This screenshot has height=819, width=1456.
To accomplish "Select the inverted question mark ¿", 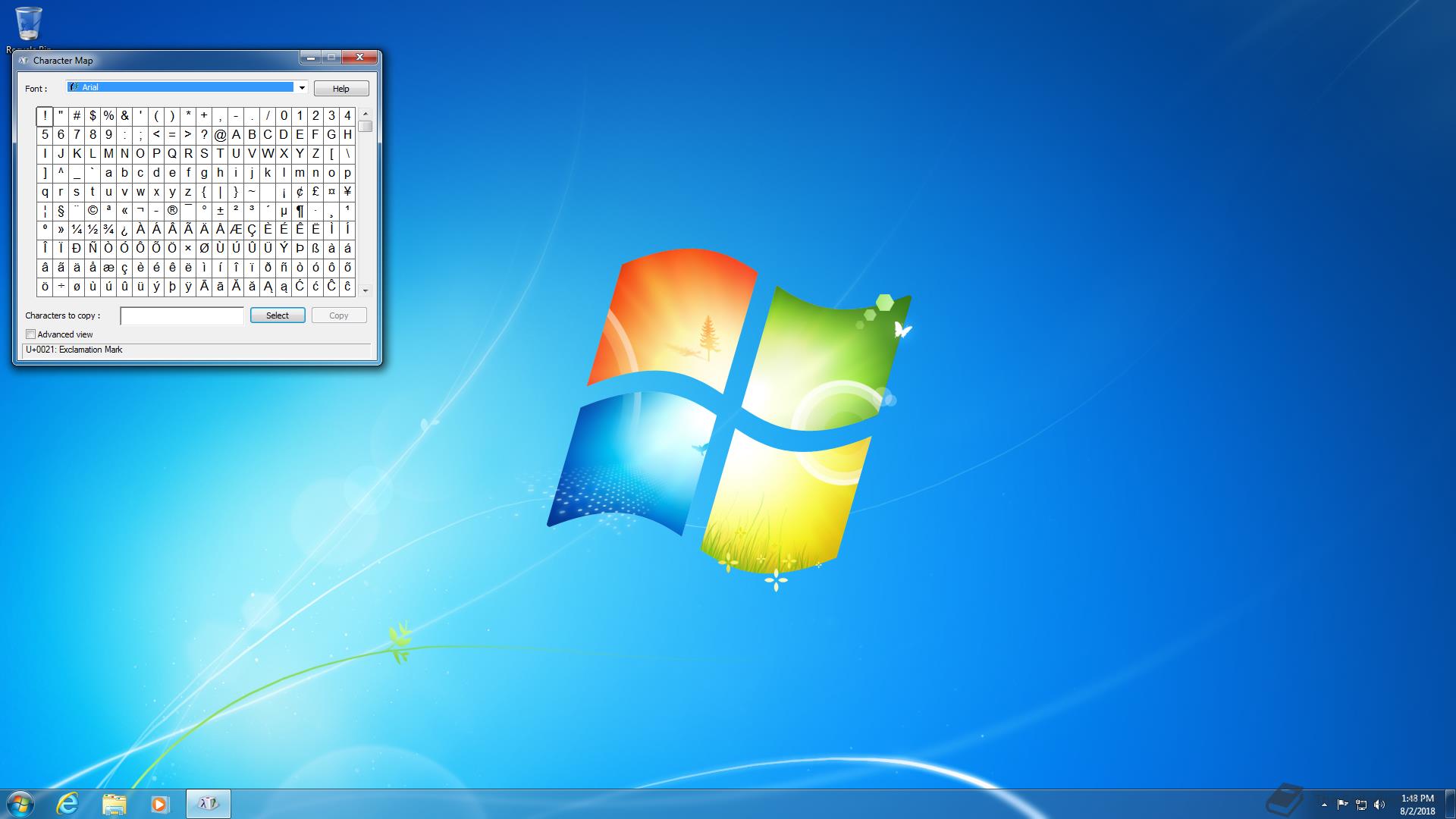I will (x=124, y=230).
